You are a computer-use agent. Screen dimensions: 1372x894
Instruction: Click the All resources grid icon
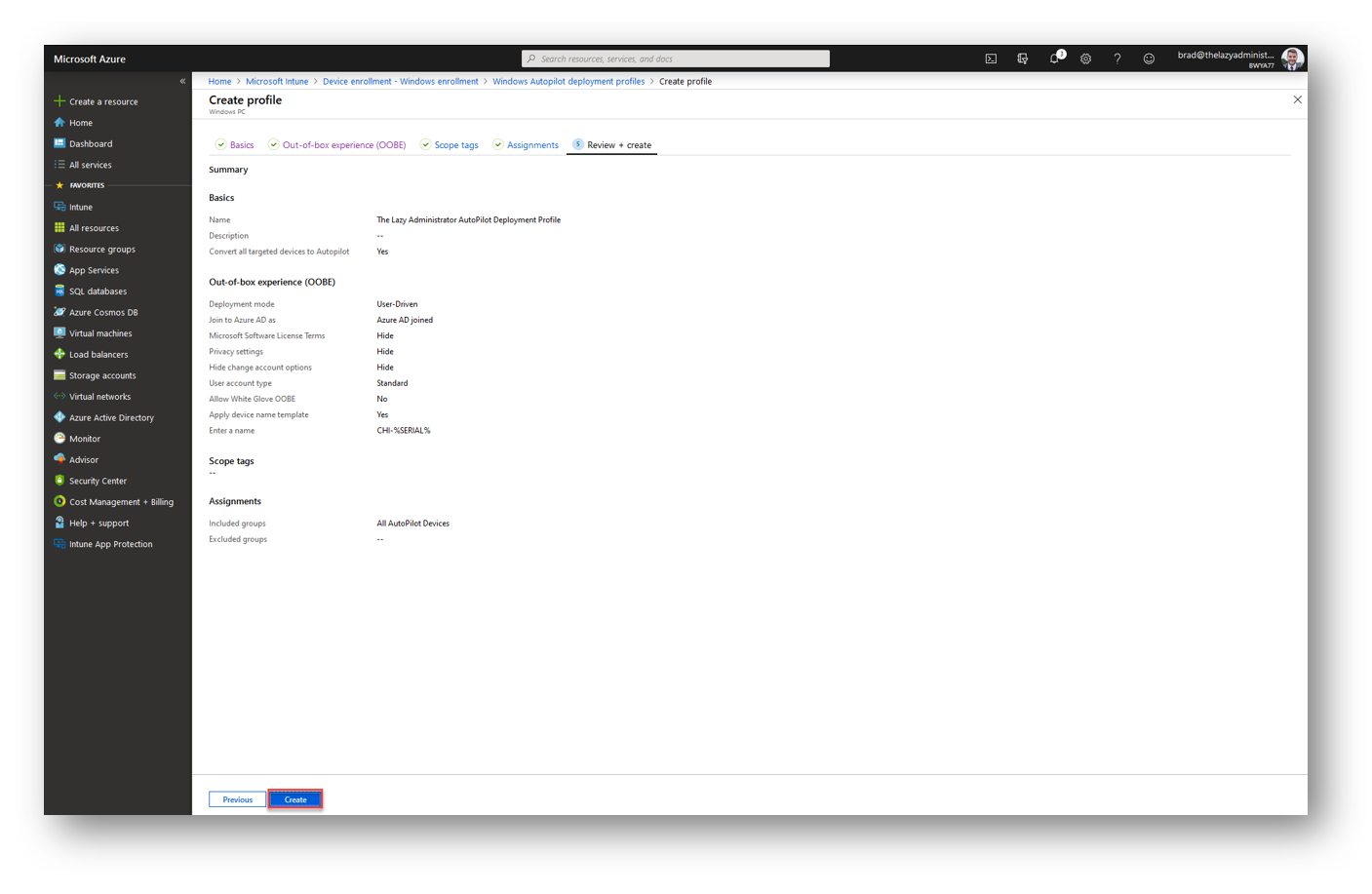pos(59,228)
